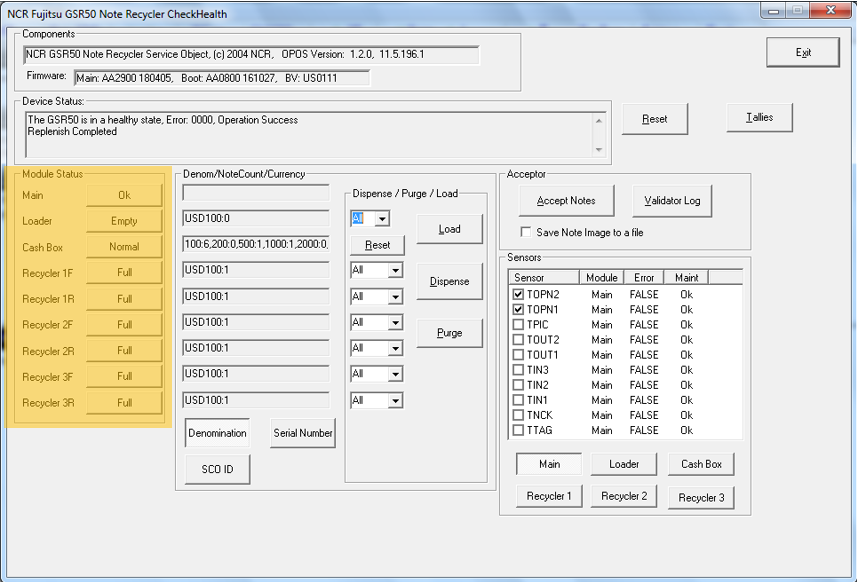Image resolution: width=857 pixels, height=582 pixels.
Task: Uncheck the TOPN1 sensor checkbox
Action: coord(518,309)
